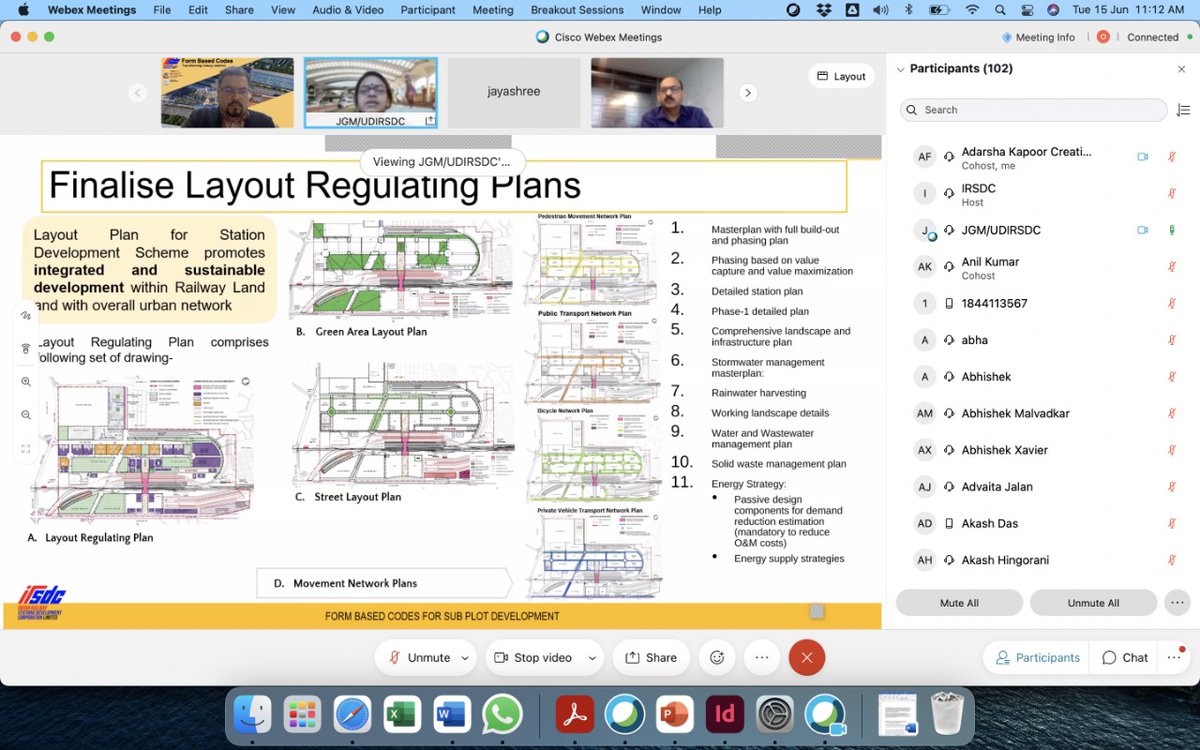1200x750 pixels.
Task: Open the Layout options dropdown
Action: click(841, 76)
